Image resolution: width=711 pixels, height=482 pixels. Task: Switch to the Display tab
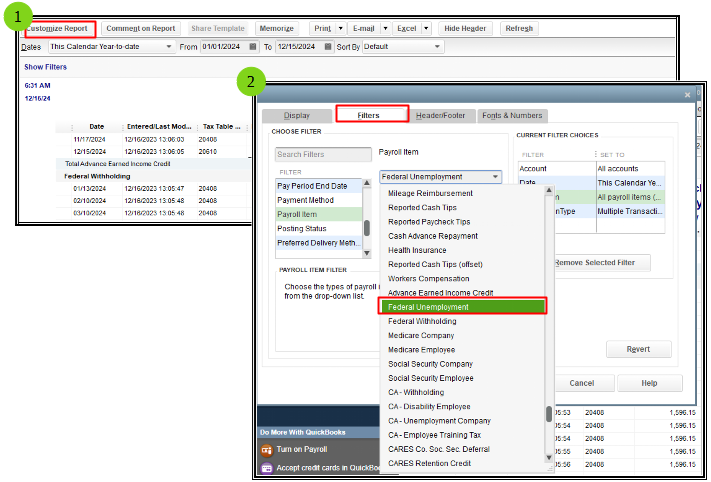(x=297, y=116)
